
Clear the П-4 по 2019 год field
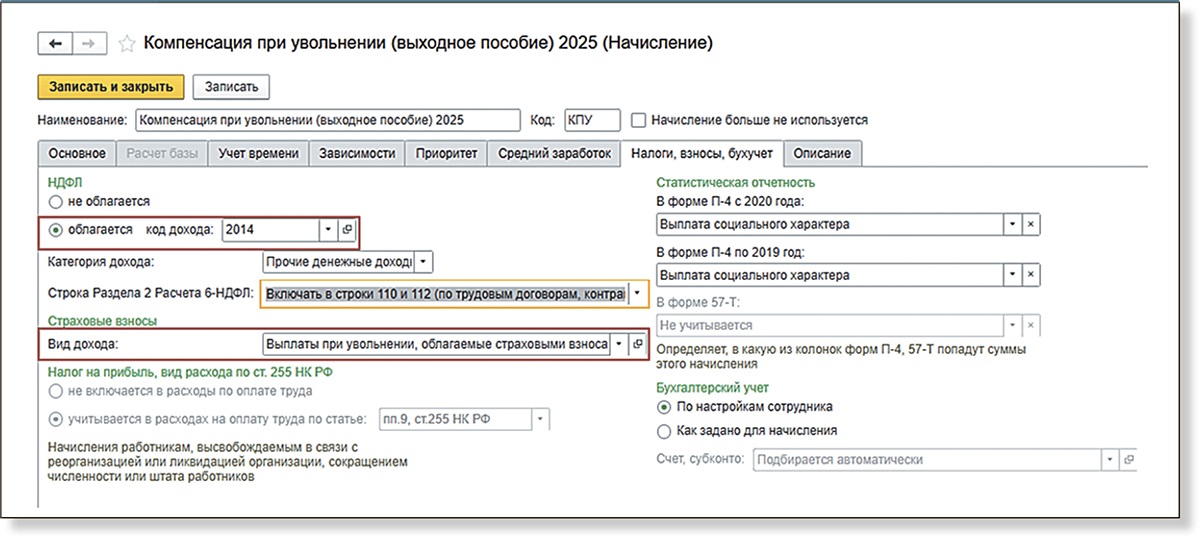1031,274
